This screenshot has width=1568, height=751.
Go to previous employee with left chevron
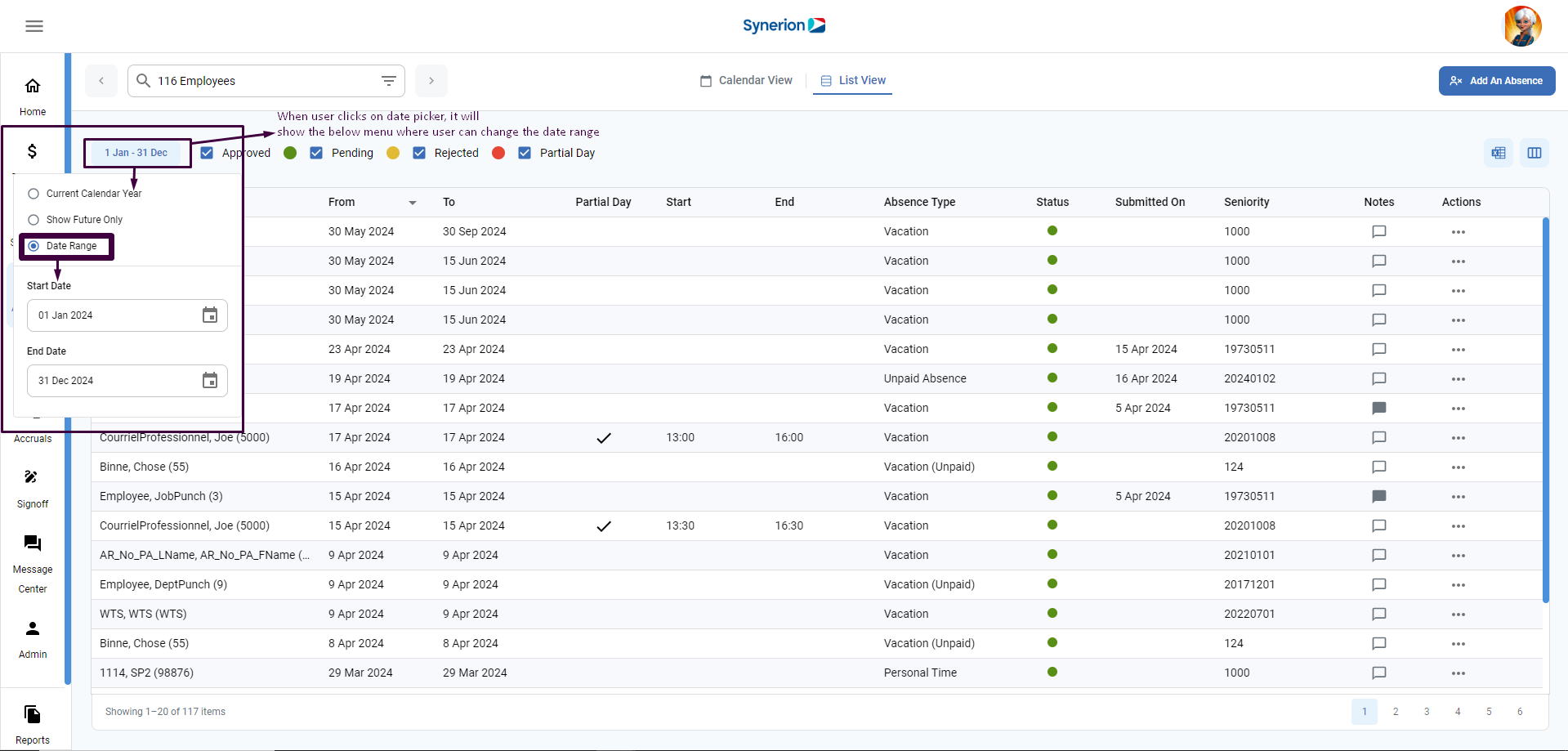[101, 81]
